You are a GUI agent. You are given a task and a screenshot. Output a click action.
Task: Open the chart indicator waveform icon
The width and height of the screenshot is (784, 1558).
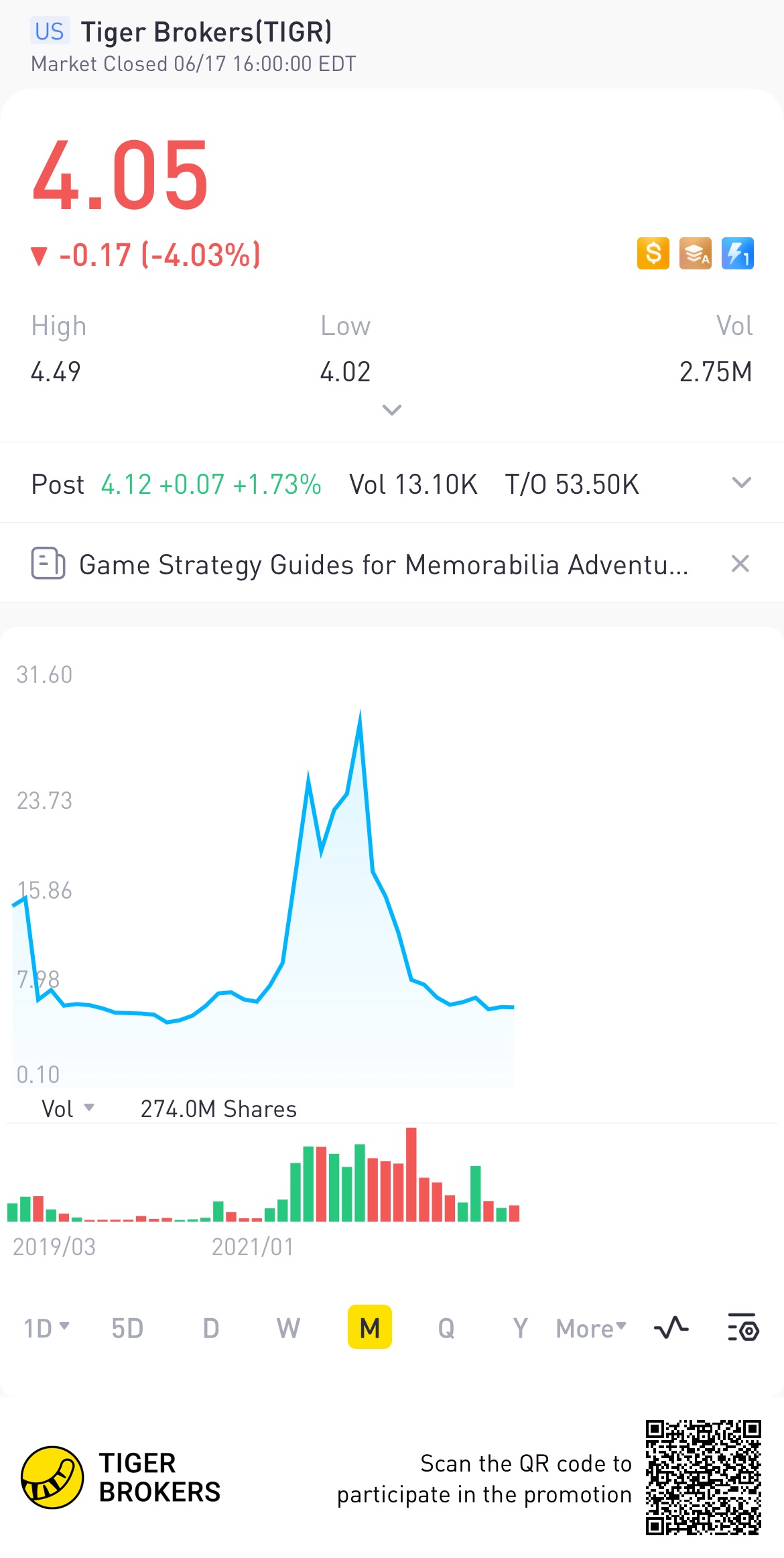pos(671,1327)
